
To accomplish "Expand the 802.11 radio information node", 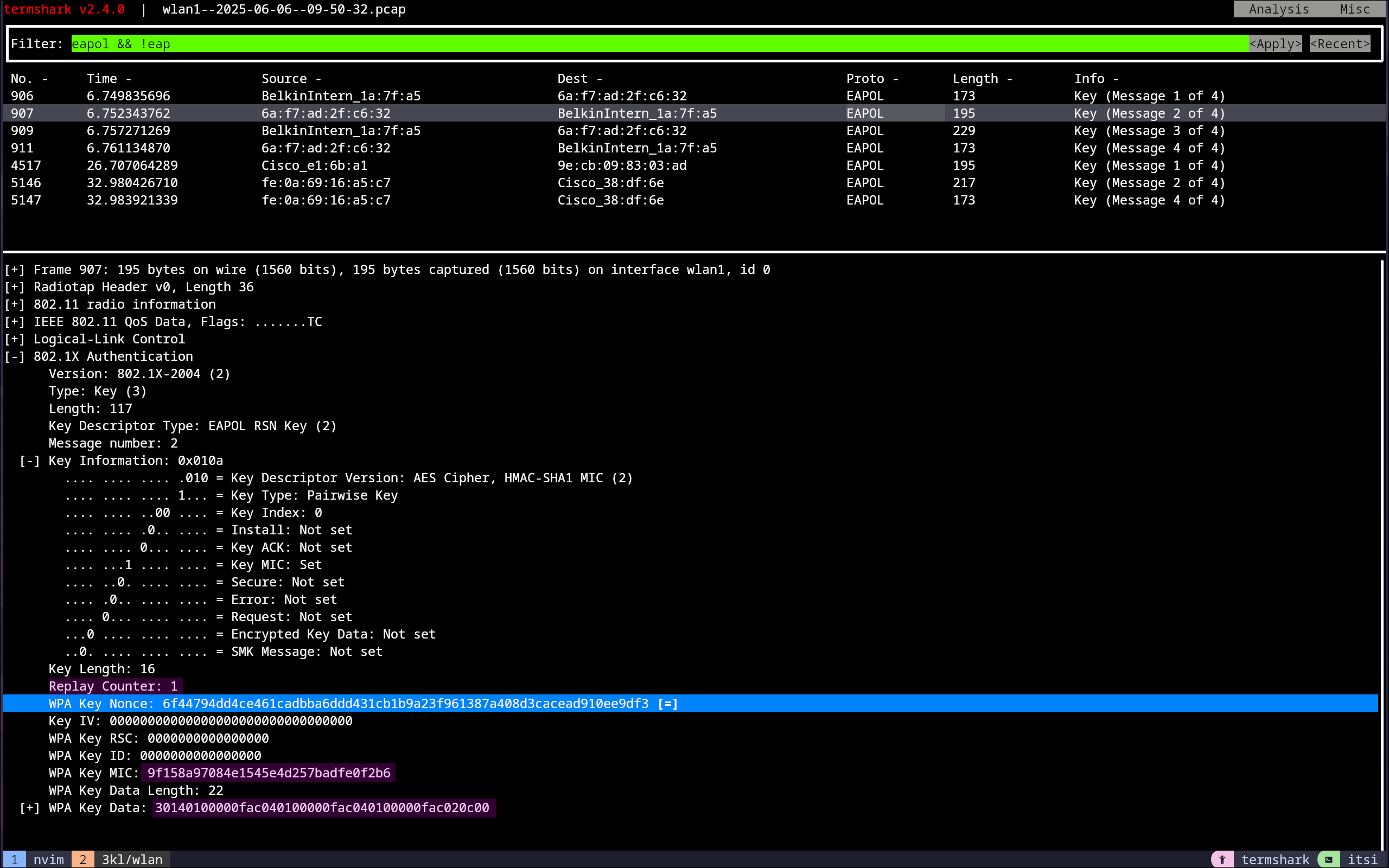I will point(14,304).
